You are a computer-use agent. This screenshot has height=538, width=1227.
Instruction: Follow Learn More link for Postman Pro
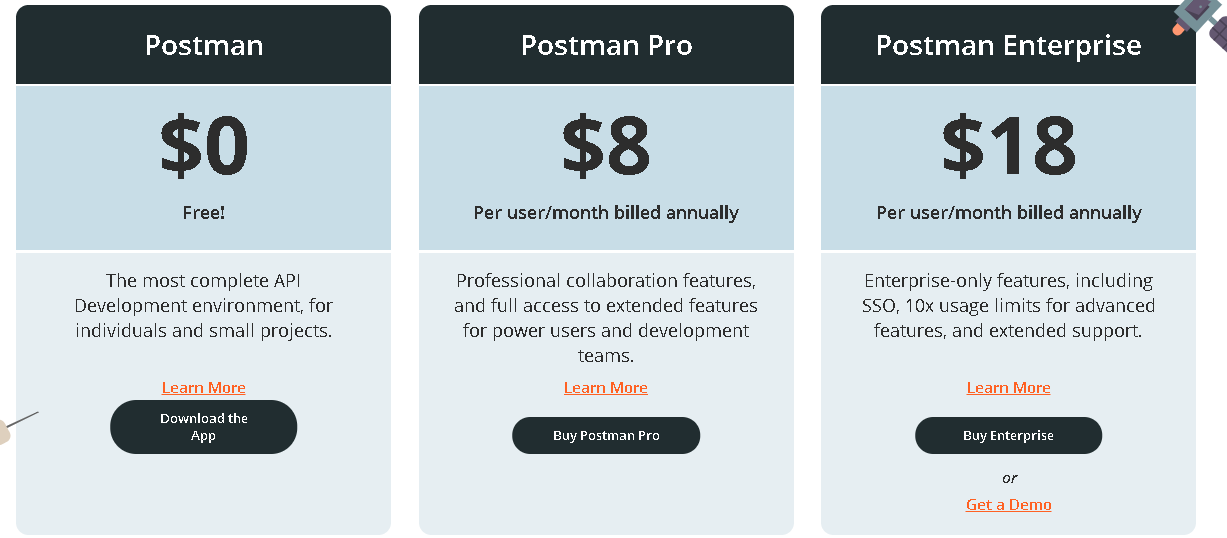(606, 388)
